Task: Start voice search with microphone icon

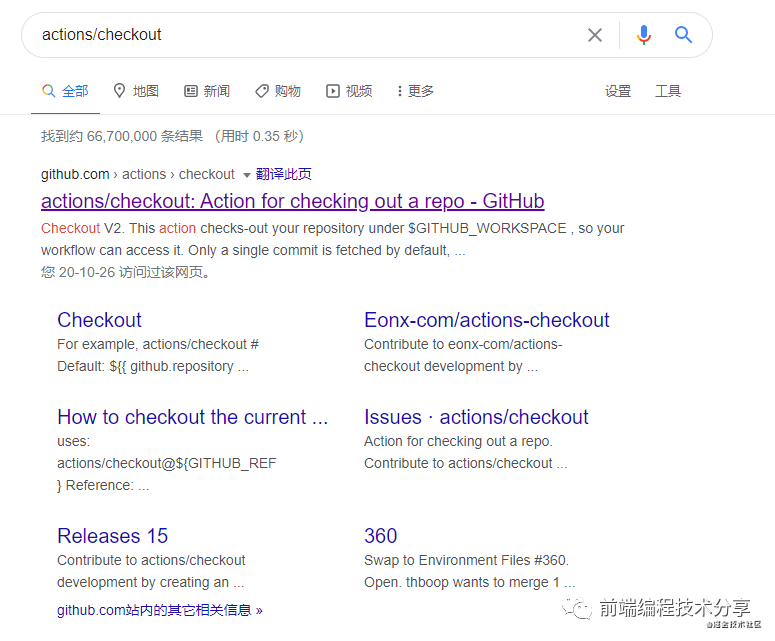Action: click(x=644, y=35)
